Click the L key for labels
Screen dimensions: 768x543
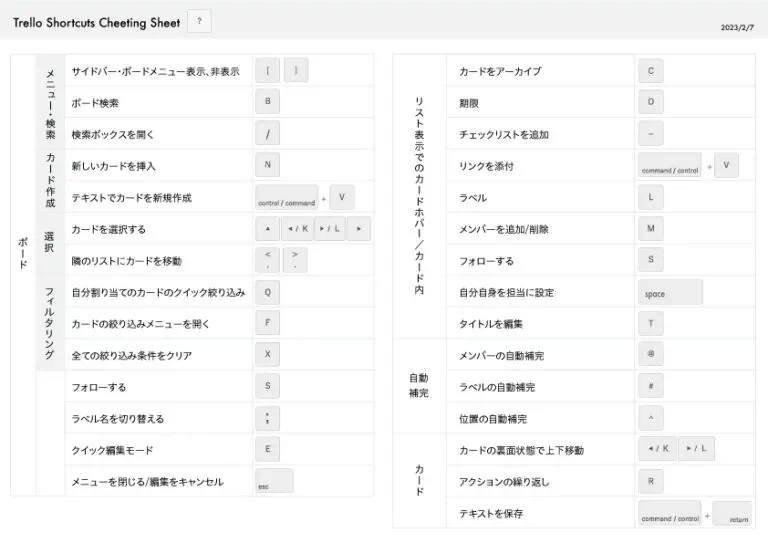[x=650, y=197]
